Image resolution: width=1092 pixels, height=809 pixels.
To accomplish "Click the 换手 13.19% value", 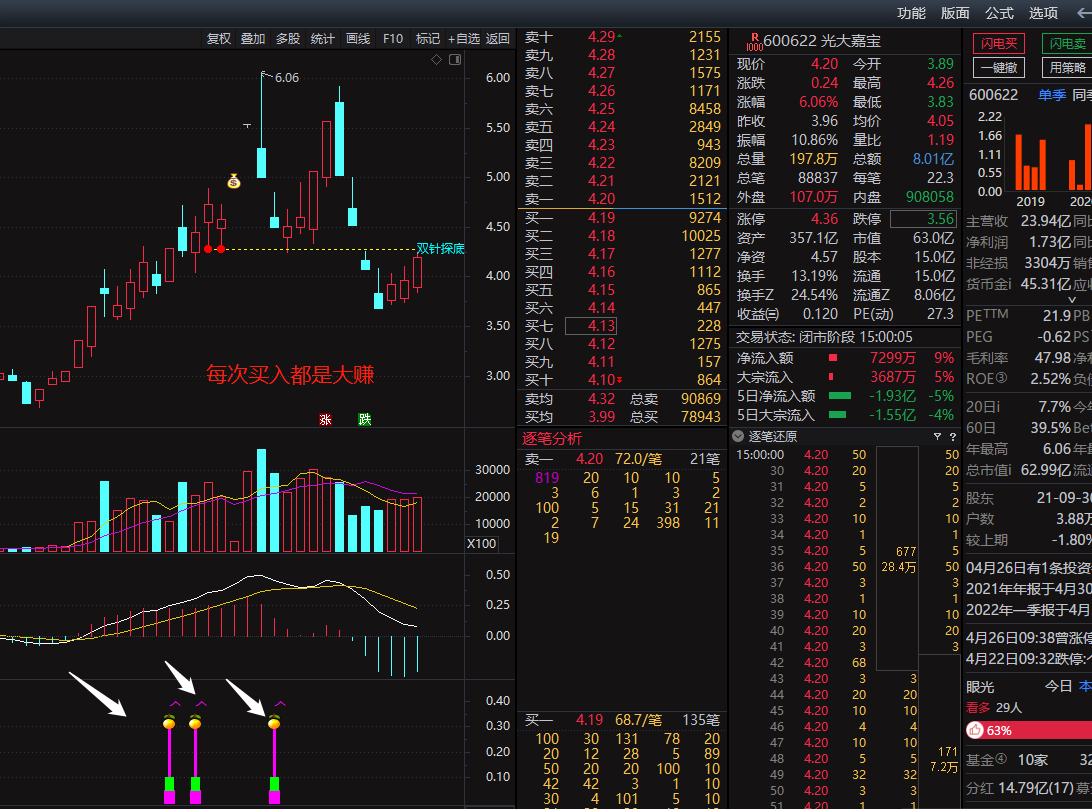I will [814, 276].
